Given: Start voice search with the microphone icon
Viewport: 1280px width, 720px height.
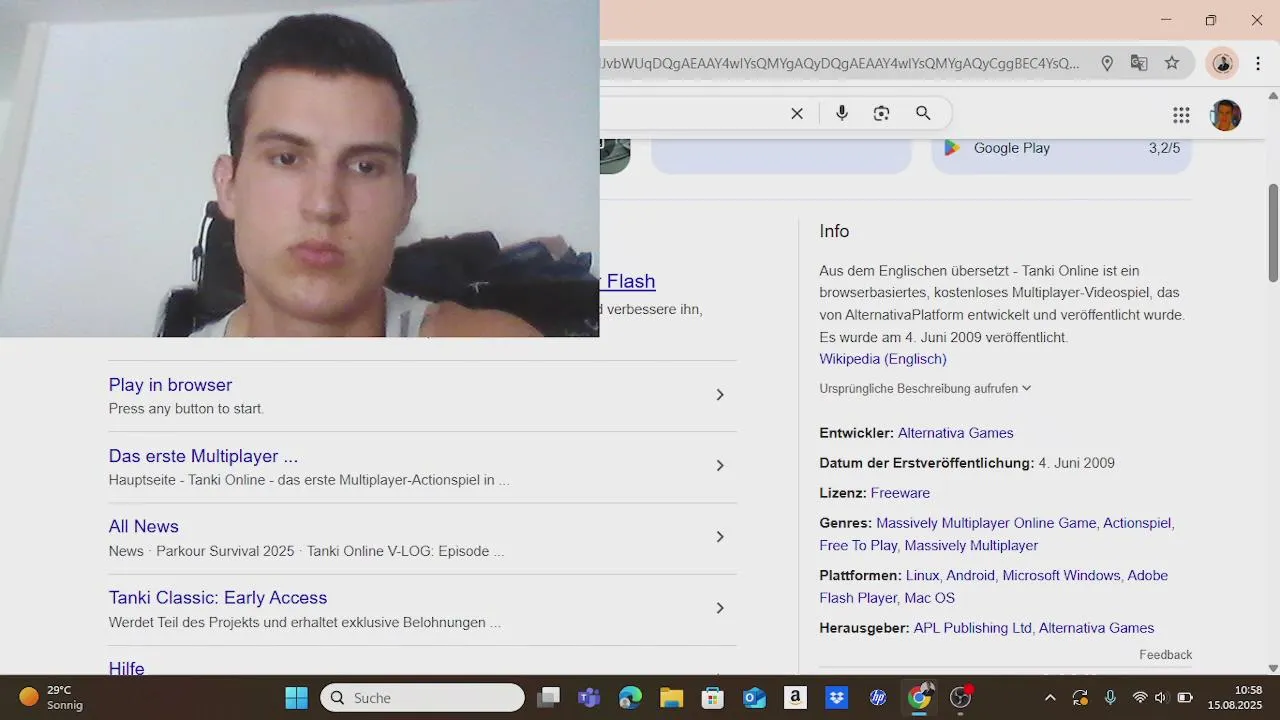Looking at the screenshot, I should 842,113.
